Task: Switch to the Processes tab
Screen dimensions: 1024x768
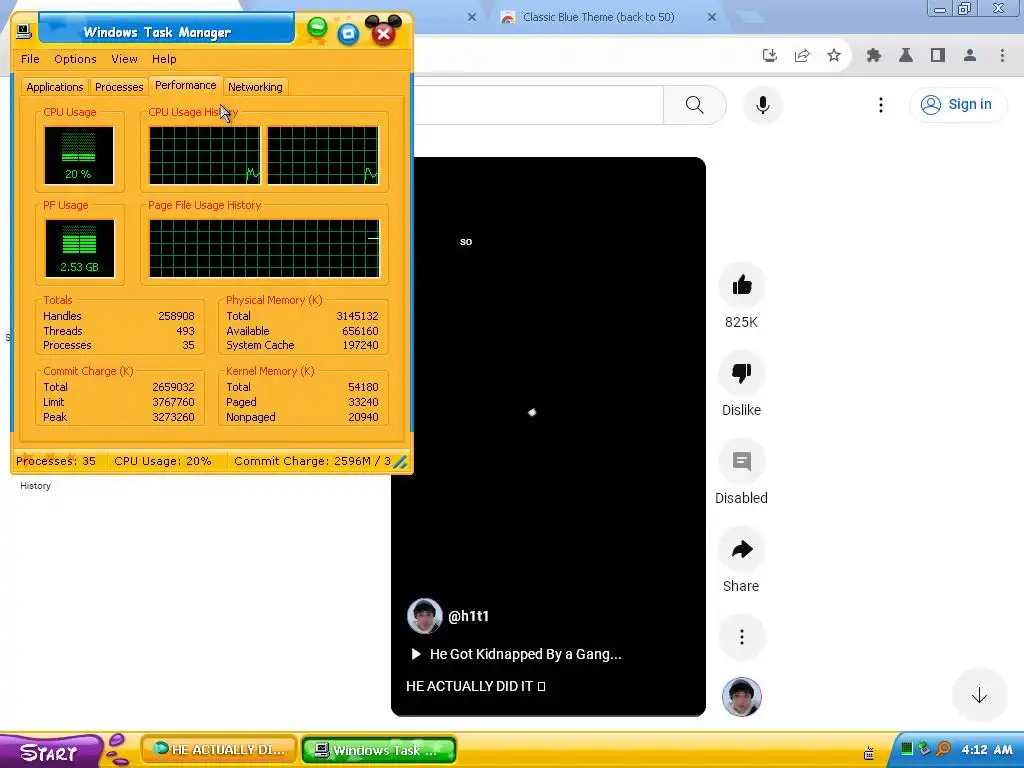Action: 119,87
